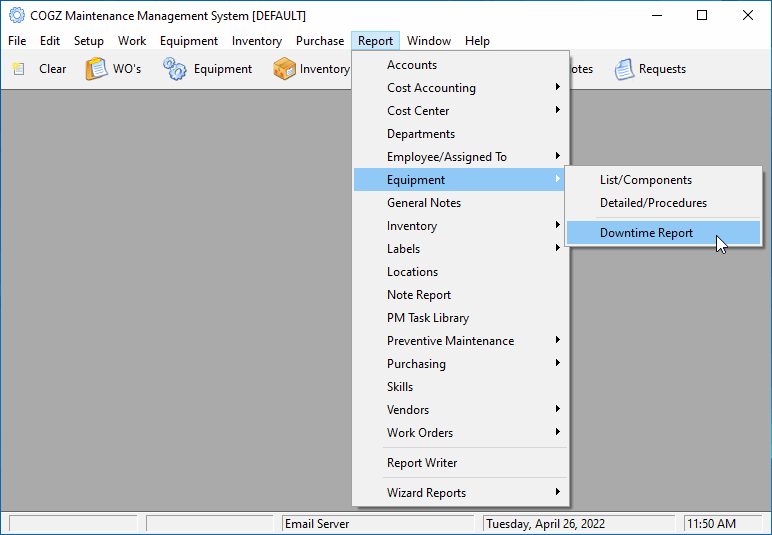
Task: Select Locations report
Action: pos(461,272)
